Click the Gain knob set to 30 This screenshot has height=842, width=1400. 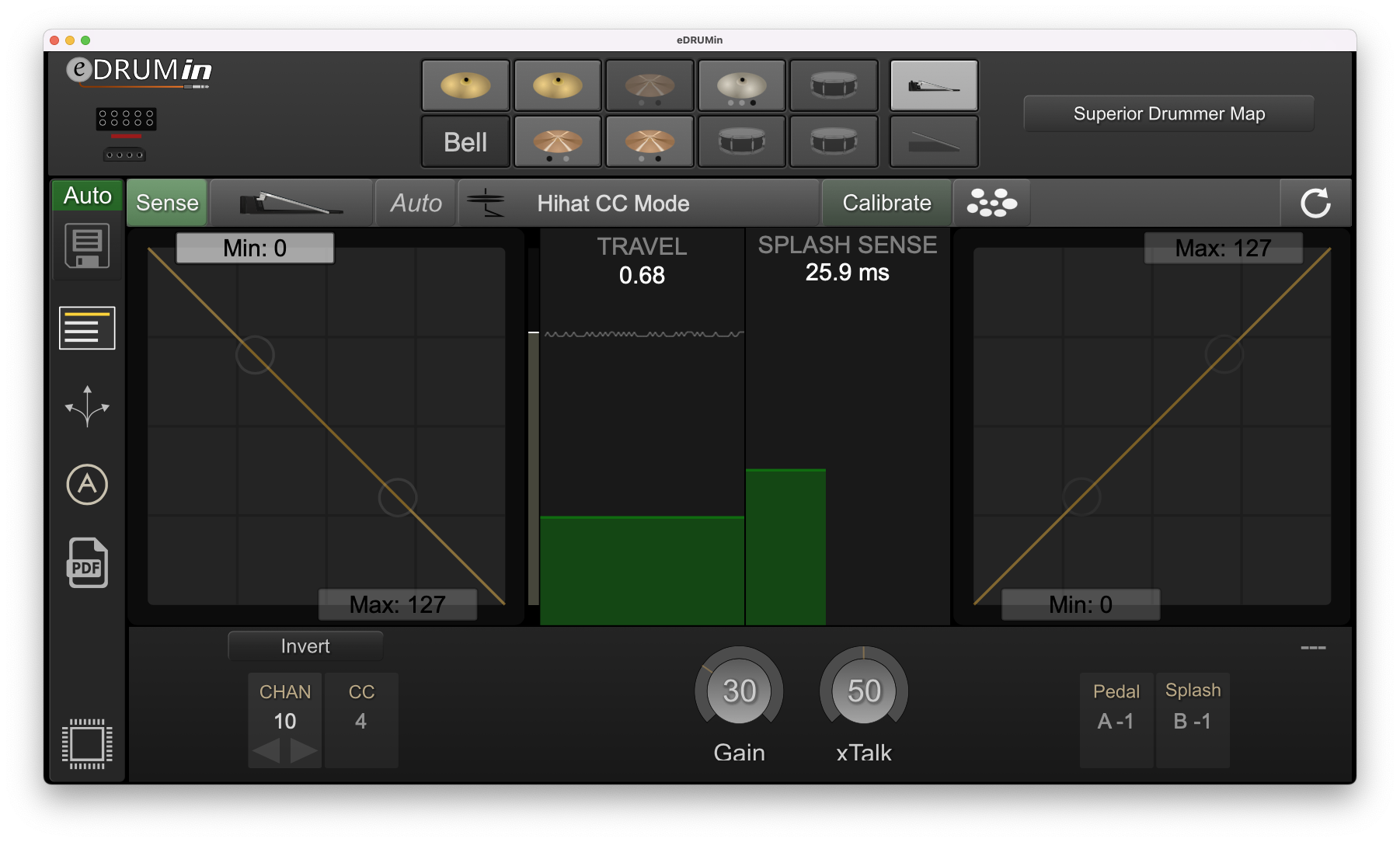point(739,691)
